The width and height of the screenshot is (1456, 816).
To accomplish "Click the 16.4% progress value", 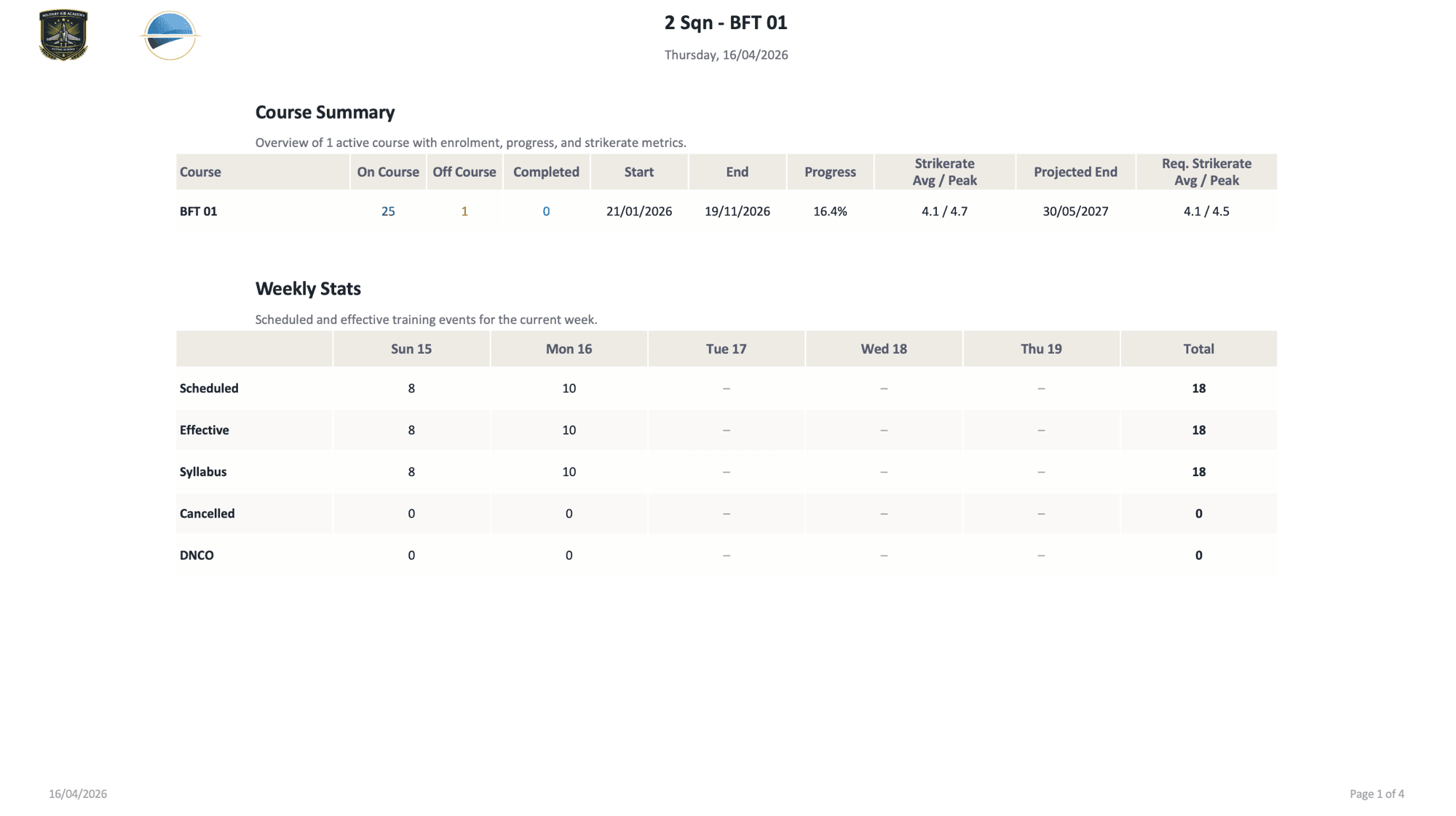I will coord(829,211).
